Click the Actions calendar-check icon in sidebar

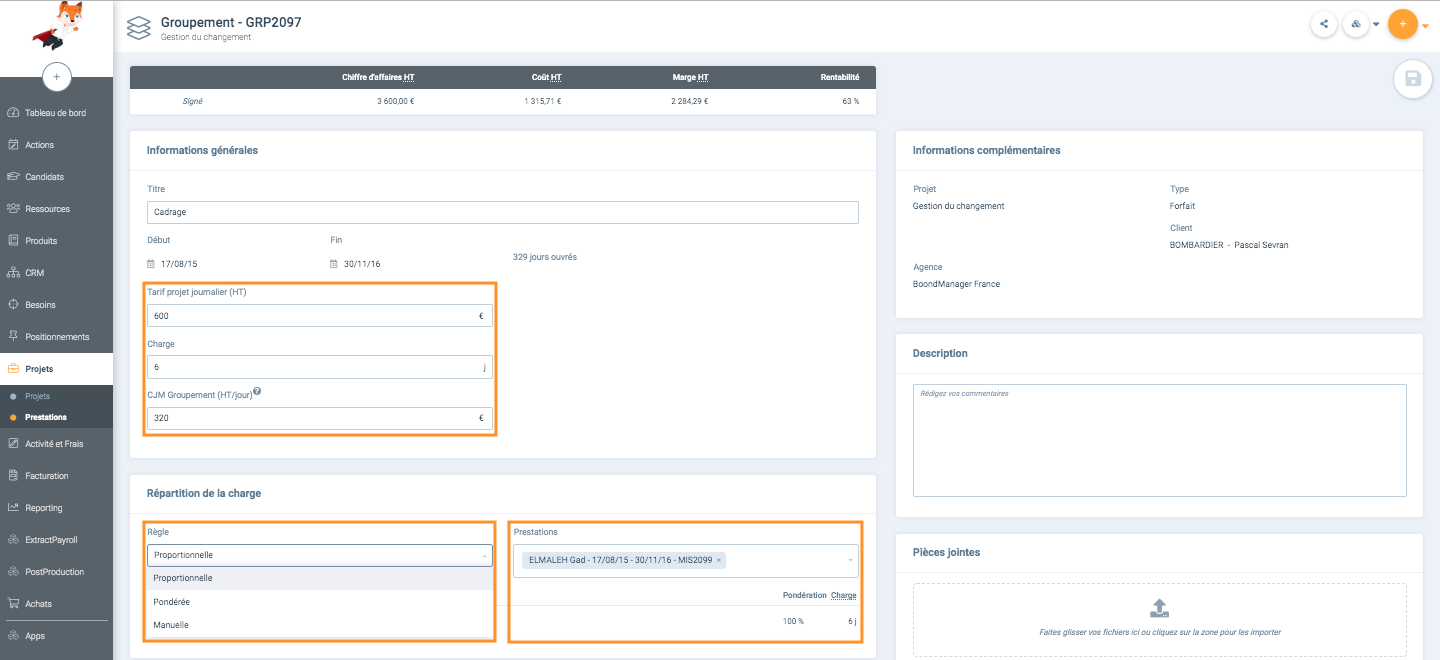pos(13,145)
